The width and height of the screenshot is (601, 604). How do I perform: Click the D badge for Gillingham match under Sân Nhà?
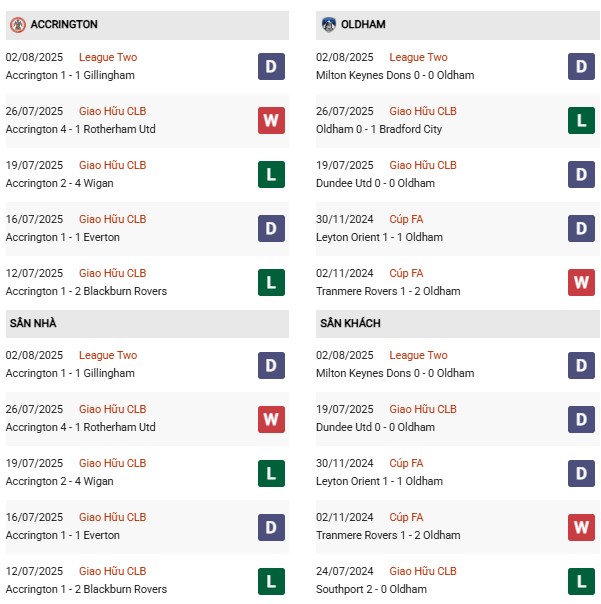271,364
